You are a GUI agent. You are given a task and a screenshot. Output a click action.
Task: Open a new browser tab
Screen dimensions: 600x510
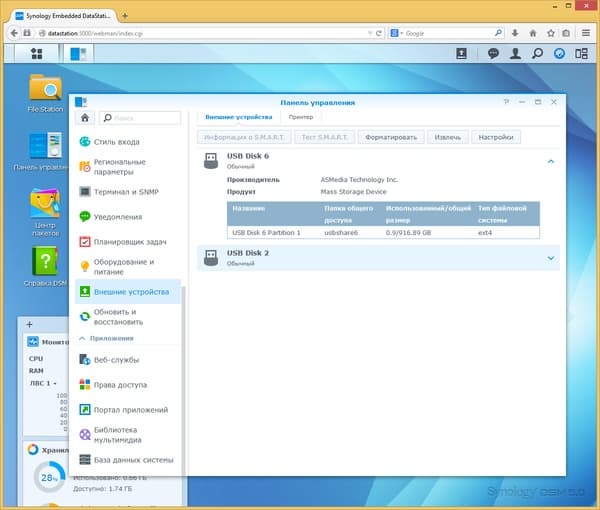click(125, 16)
